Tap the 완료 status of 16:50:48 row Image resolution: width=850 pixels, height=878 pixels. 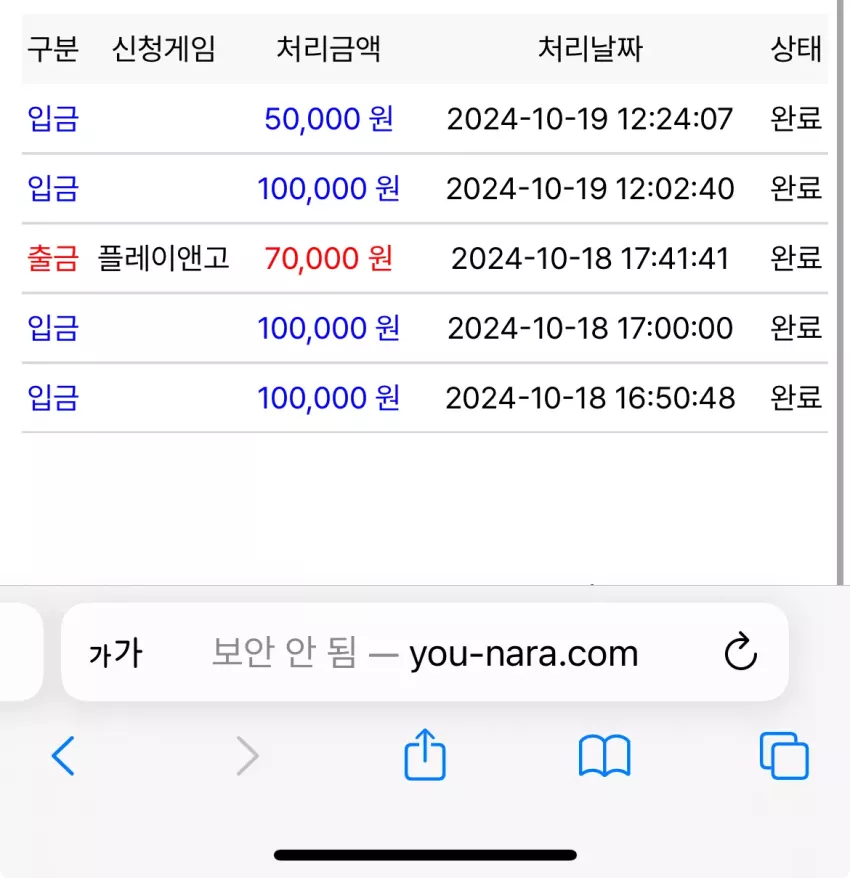click(x=796, y=398)
